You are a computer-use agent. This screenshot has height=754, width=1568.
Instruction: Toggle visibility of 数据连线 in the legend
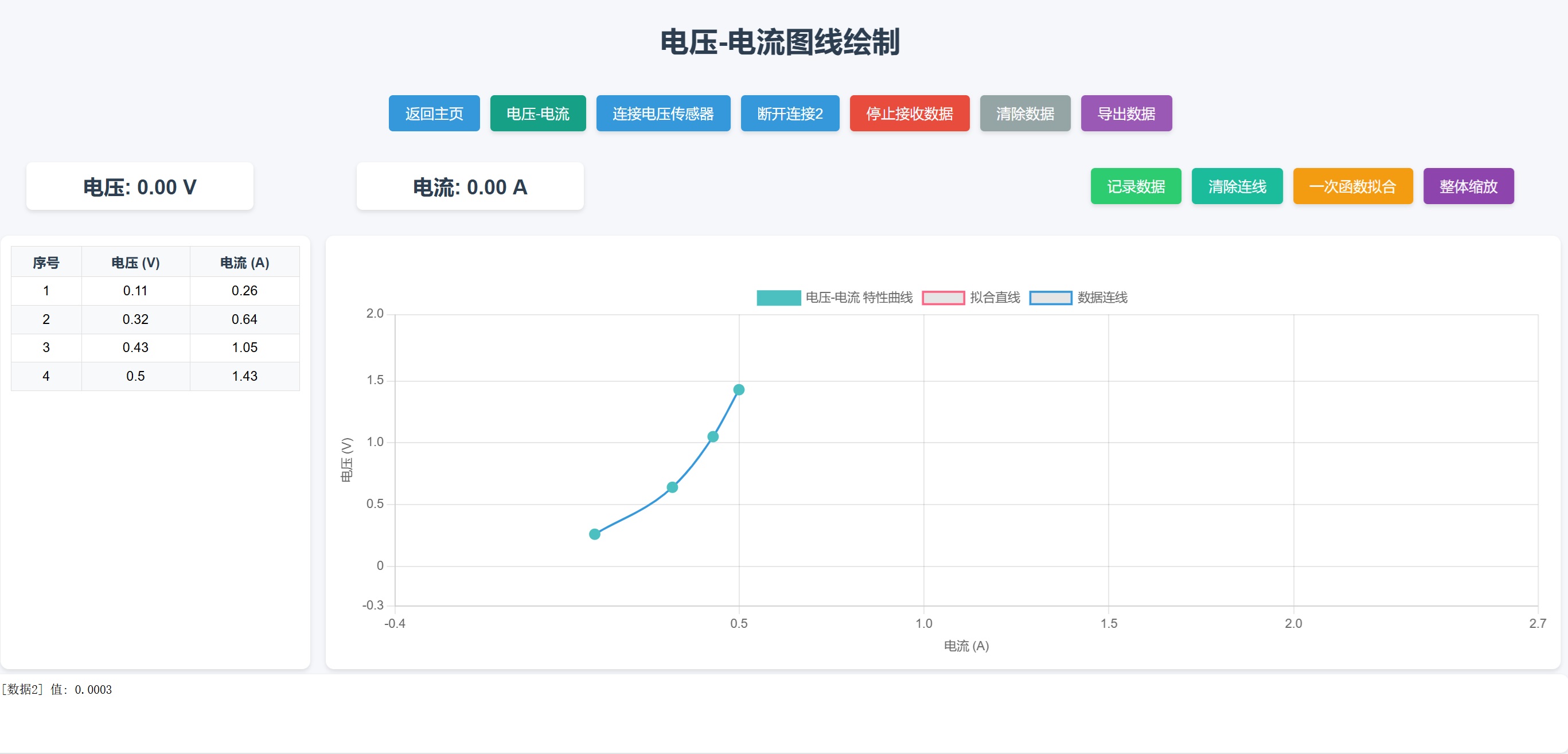tap(1101, 298)
